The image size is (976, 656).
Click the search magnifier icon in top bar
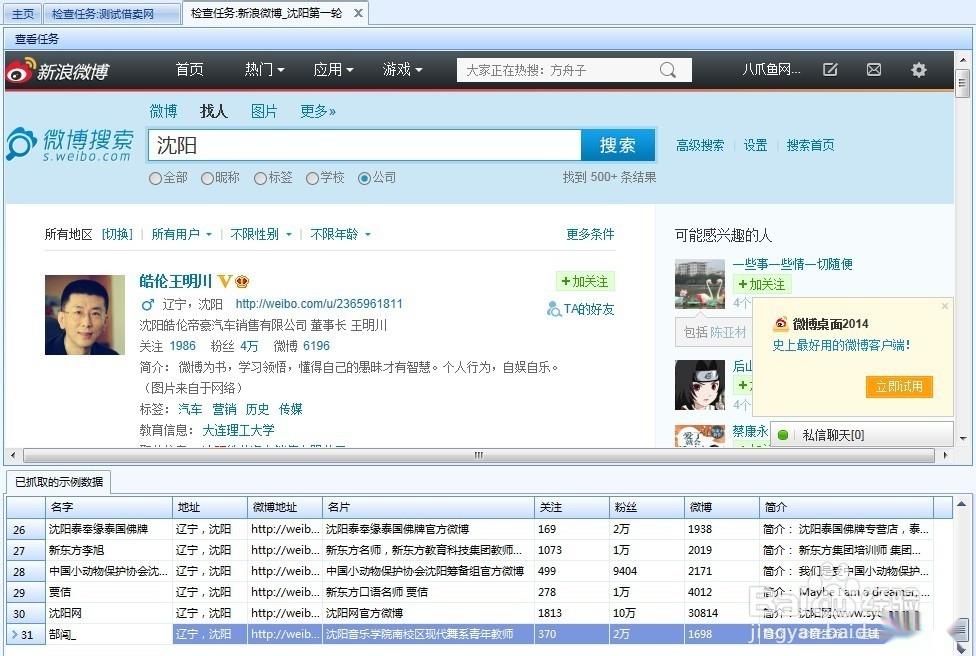(668, 70)
